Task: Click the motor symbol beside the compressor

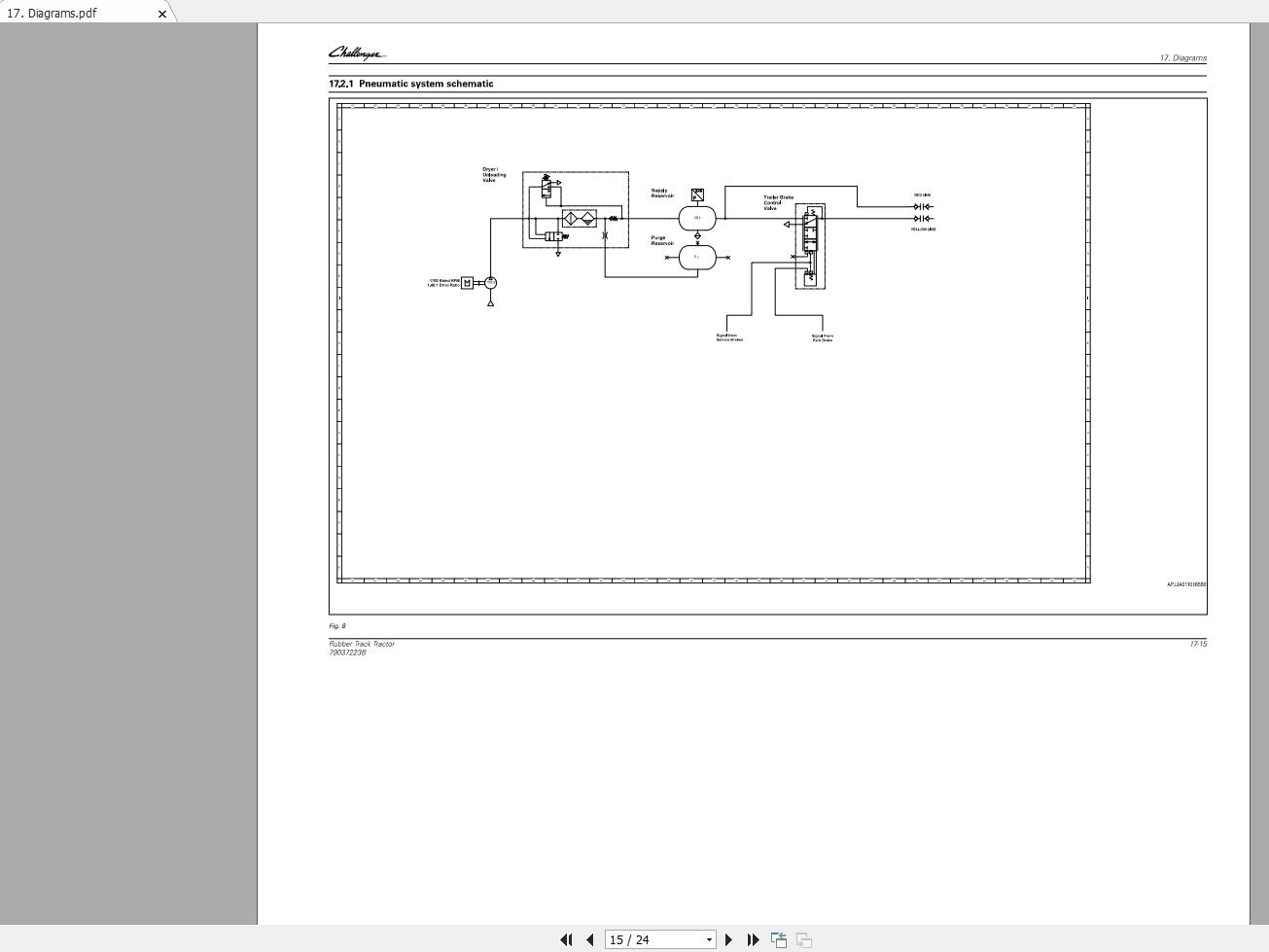Action: coord(468,283)
